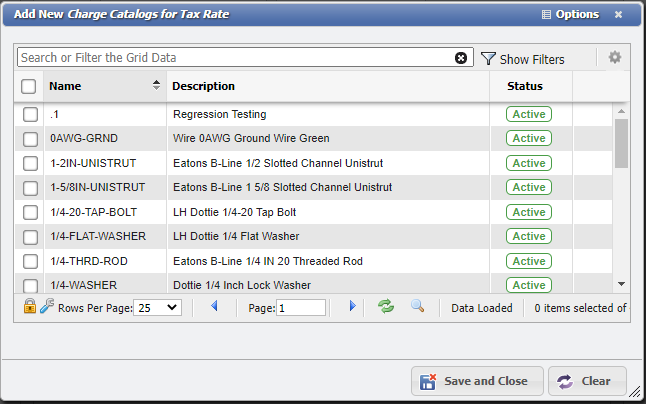Sort by the Name column header

point(100,86)
